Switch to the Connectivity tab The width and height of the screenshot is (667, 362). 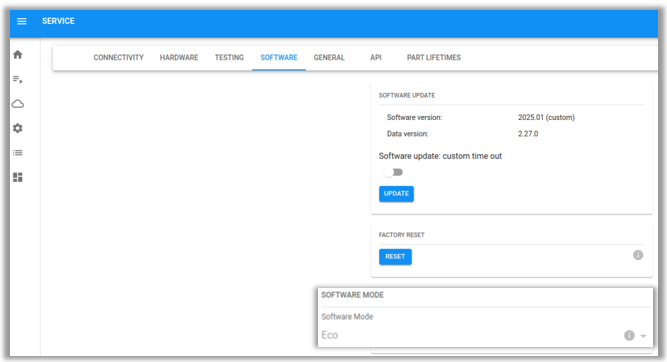coord(119,57)
